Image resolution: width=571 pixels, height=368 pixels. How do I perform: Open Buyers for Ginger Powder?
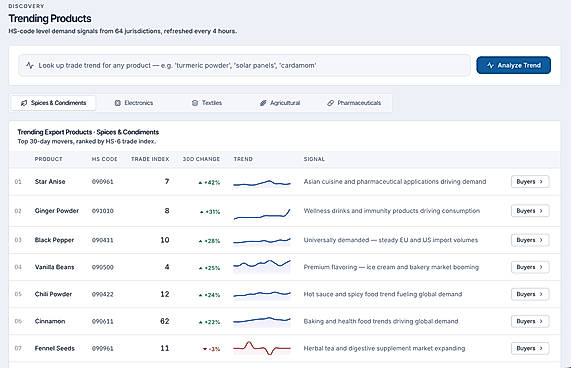[x=530, y=211]
